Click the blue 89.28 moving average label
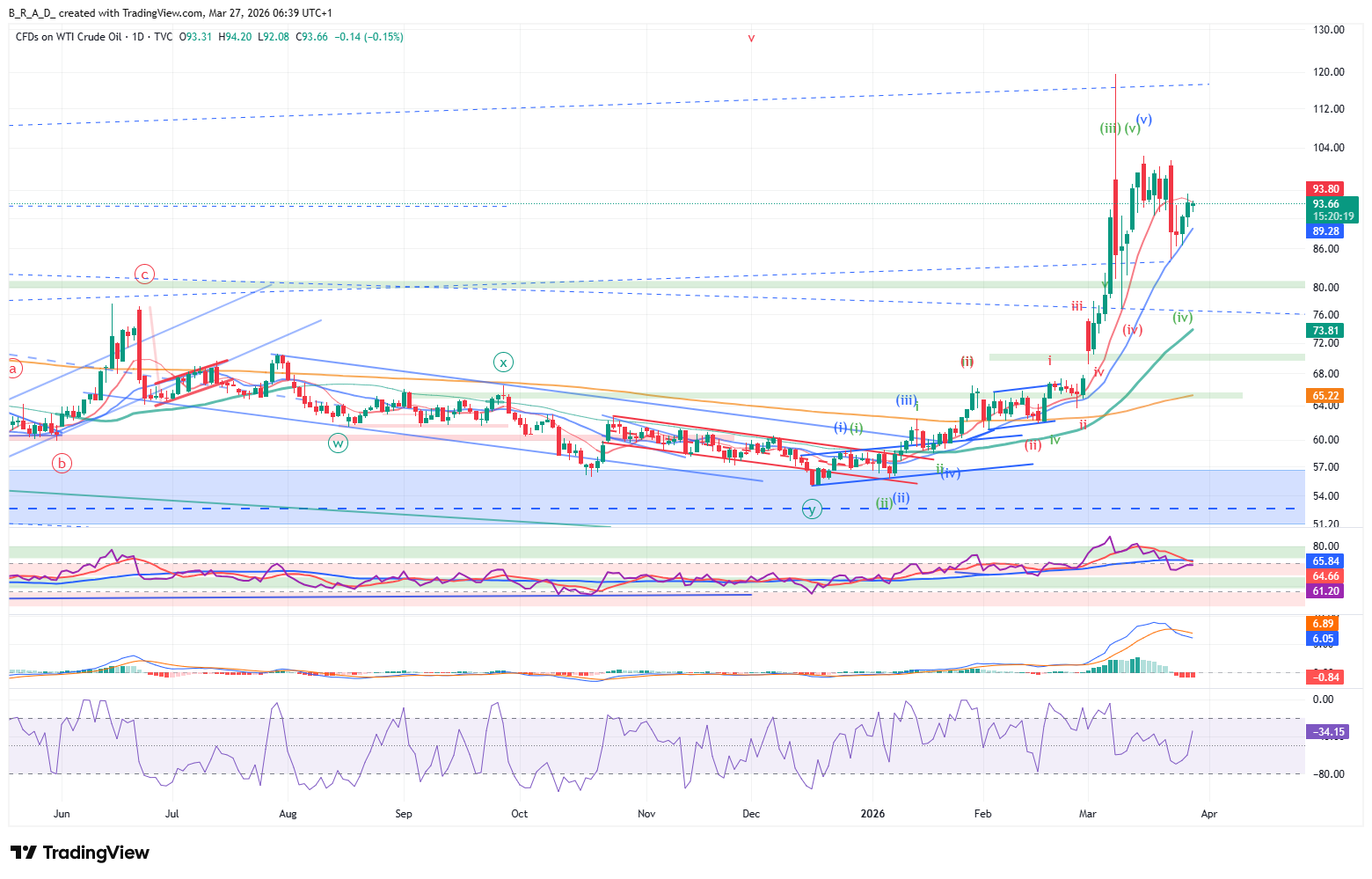The image size is (1372, 879). pos(1325,231)
